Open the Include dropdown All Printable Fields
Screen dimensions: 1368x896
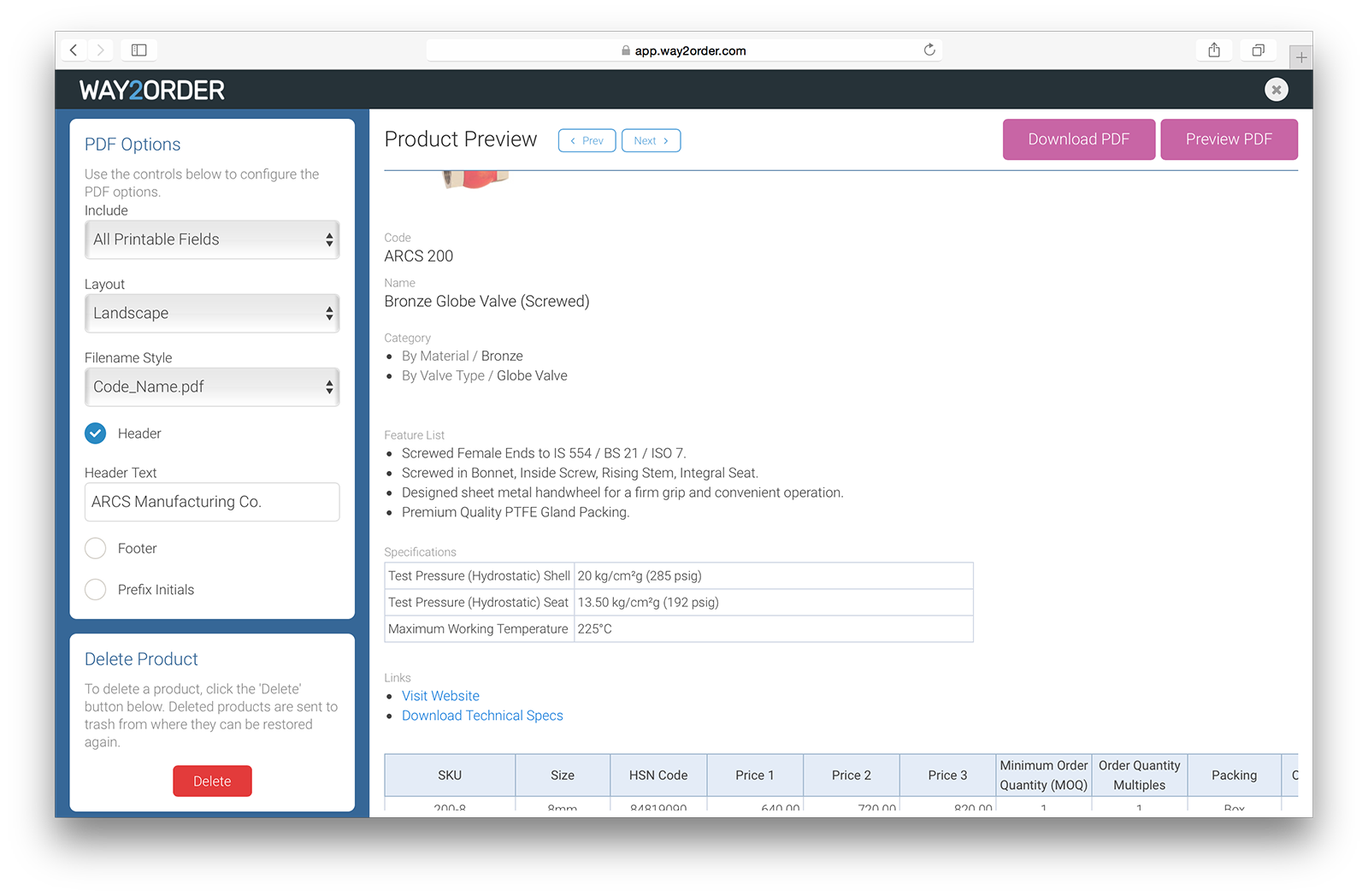[212, 239]
